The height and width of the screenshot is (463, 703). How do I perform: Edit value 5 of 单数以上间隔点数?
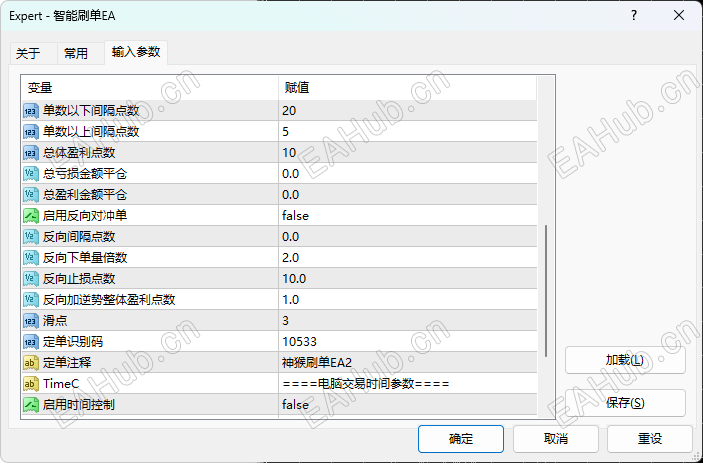(408, 132)
